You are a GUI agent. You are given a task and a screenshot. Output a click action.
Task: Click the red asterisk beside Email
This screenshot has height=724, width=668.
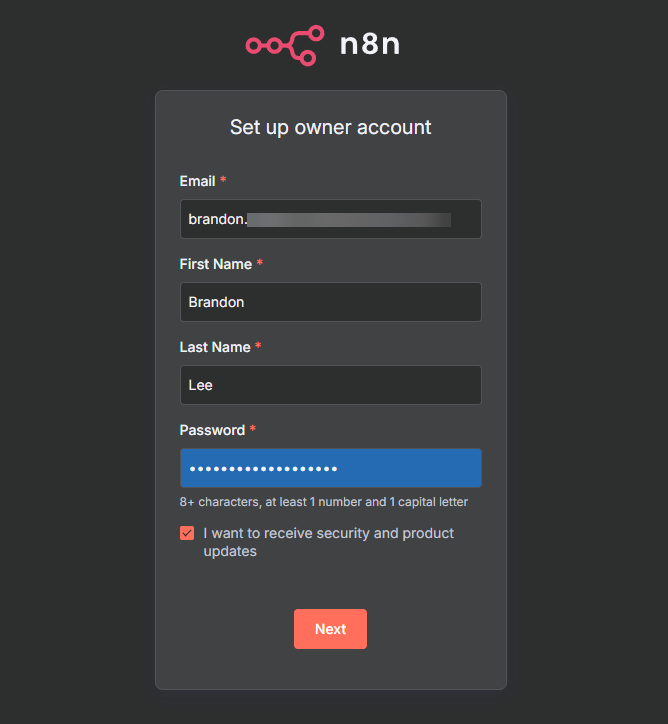coord(223,181)
